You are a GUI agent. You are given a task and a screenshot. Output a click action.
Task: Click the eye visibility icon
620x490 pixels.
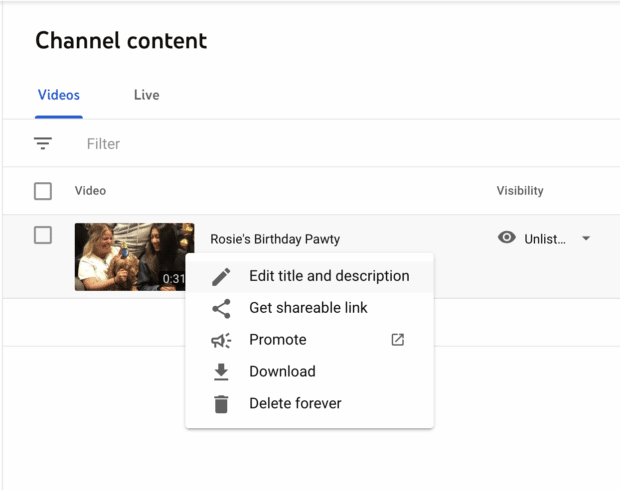(507, 238)
